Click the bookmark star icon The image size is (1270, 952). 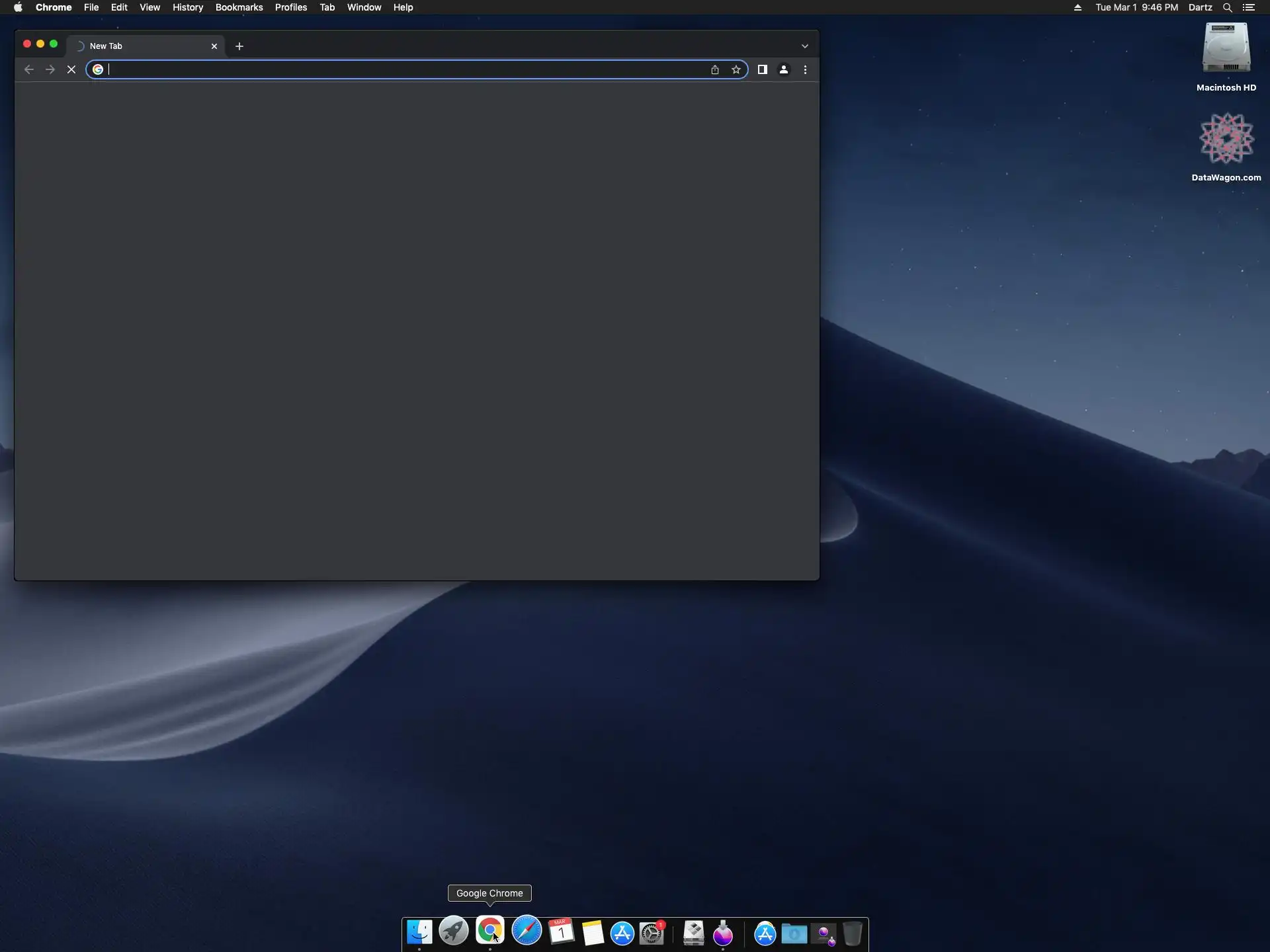pyautogui.click(x=736, y=69)
